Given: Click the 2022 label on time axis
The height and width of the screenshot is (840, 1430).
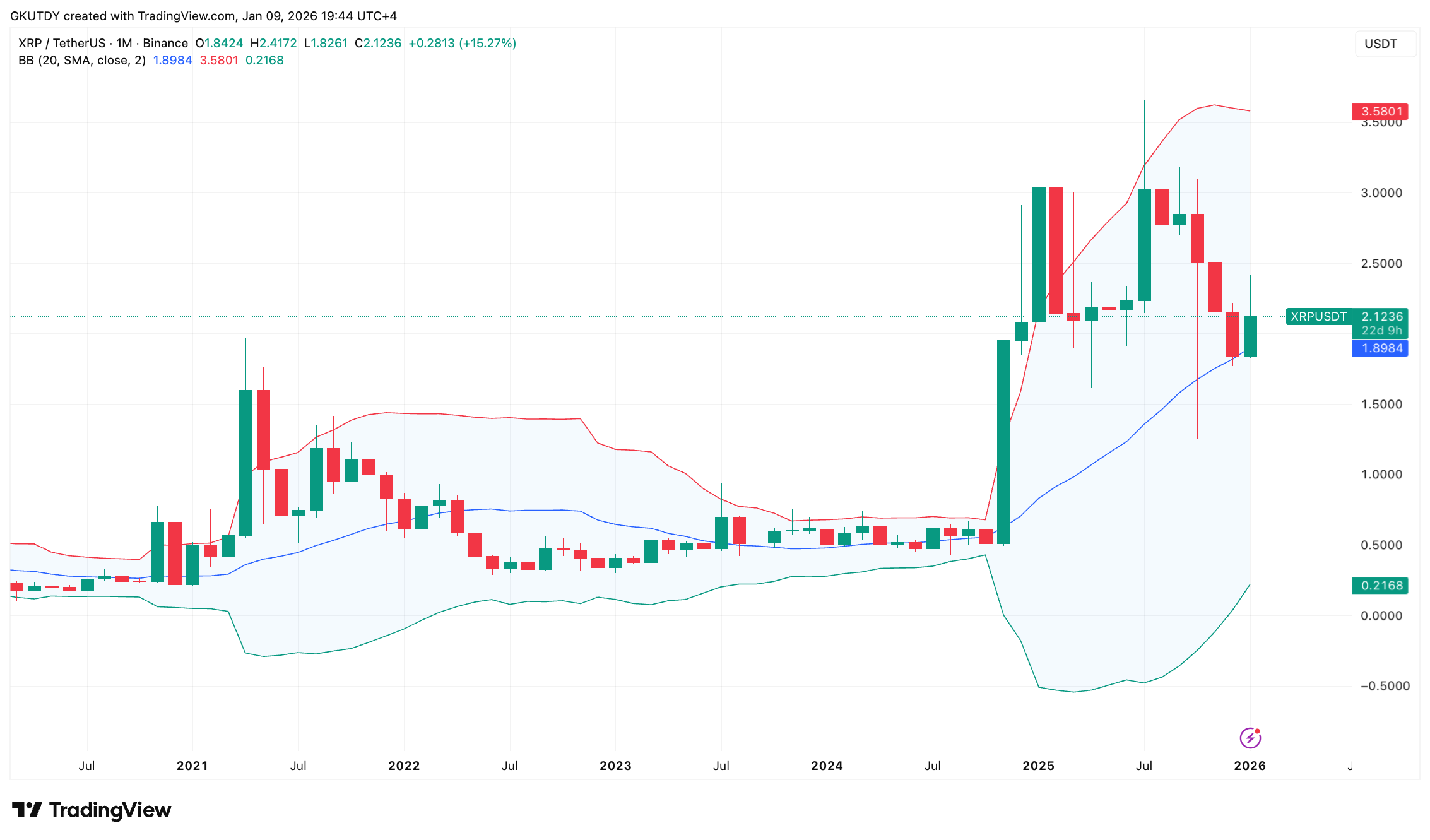Looking at the screenshot, I should click(404, 766).
